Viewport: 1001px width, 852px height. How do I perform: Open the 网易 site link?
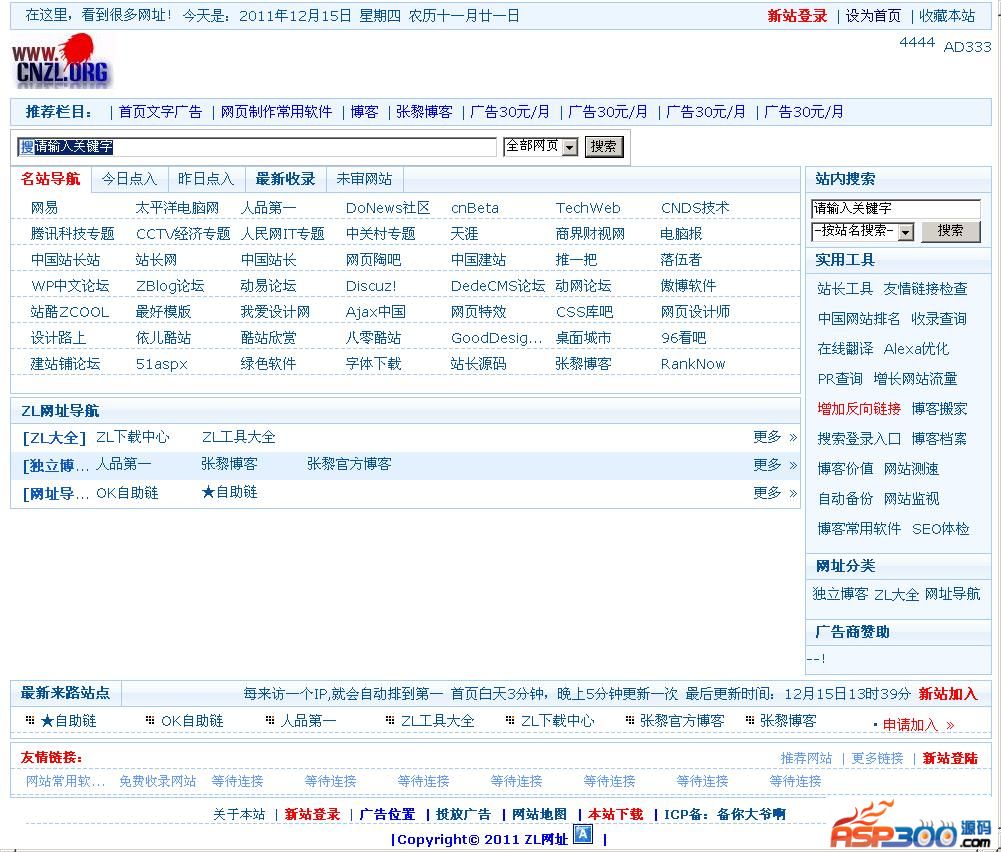tap(44, 208)
